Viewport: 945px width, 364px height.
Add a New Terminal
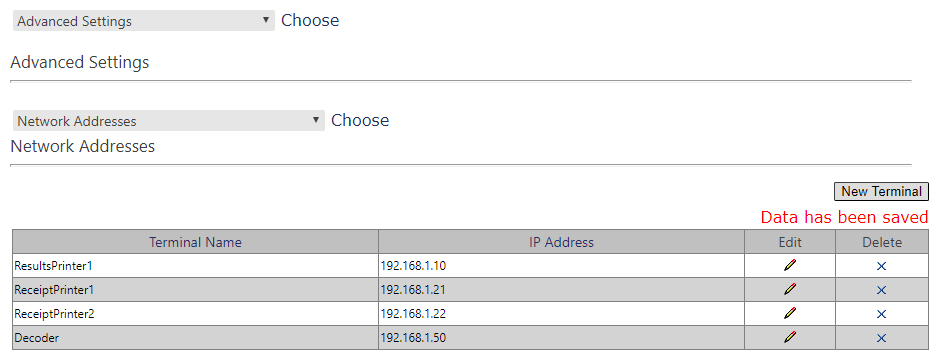tap(881, 192)
